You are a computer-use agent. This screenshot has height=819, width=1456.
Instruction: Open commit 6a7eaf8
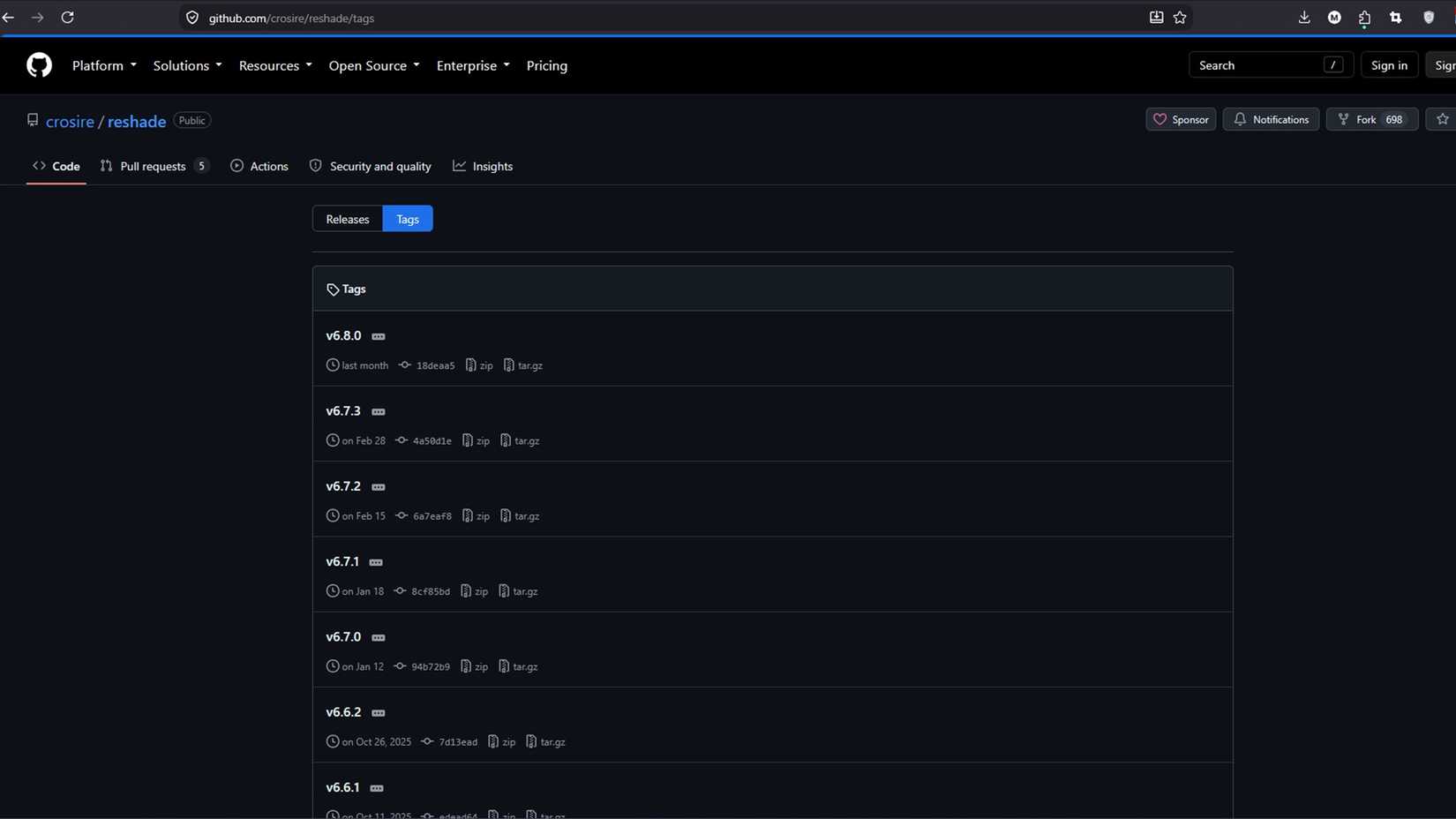pyautogui.click(x=424, y=516)
